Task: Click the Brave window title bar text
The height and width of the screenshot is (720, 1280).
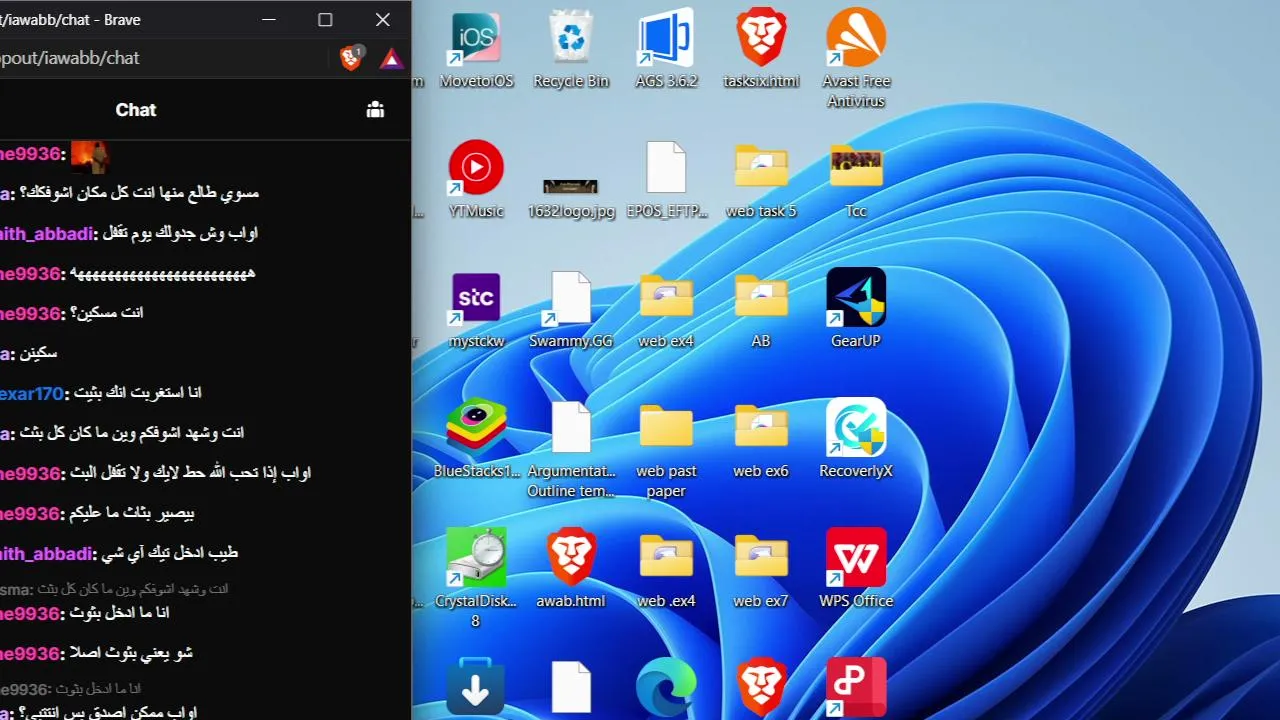Action: point(70,20)
